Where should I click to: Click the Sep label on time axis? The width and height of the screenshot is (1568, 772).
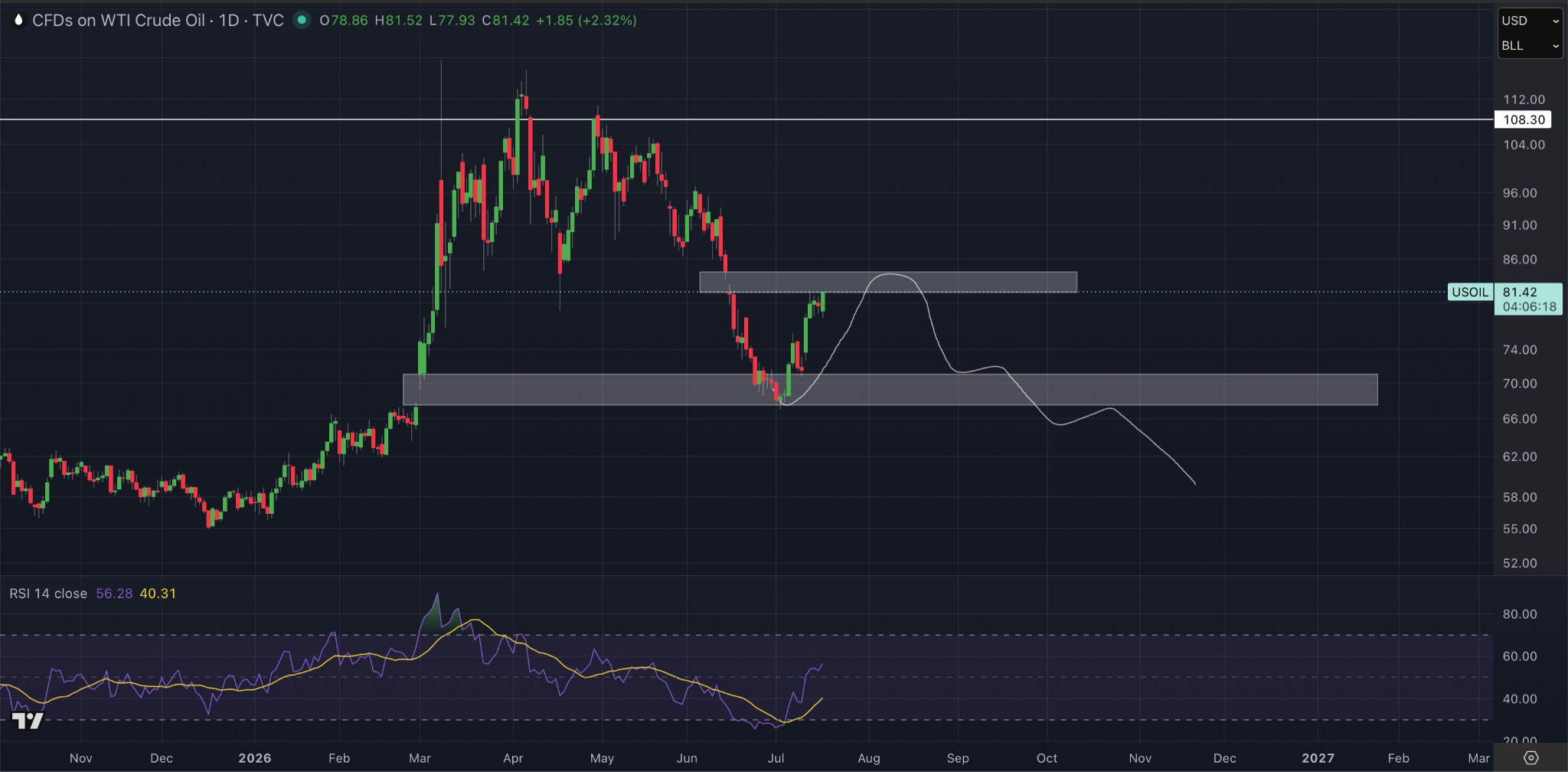pos(958,758)
